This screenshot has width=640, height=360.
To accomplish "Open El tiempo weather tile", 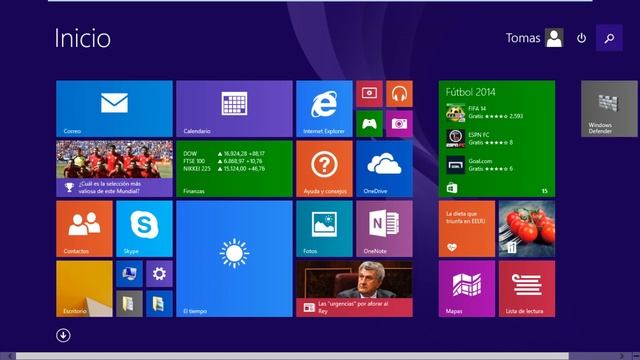I will pos(234,259).
